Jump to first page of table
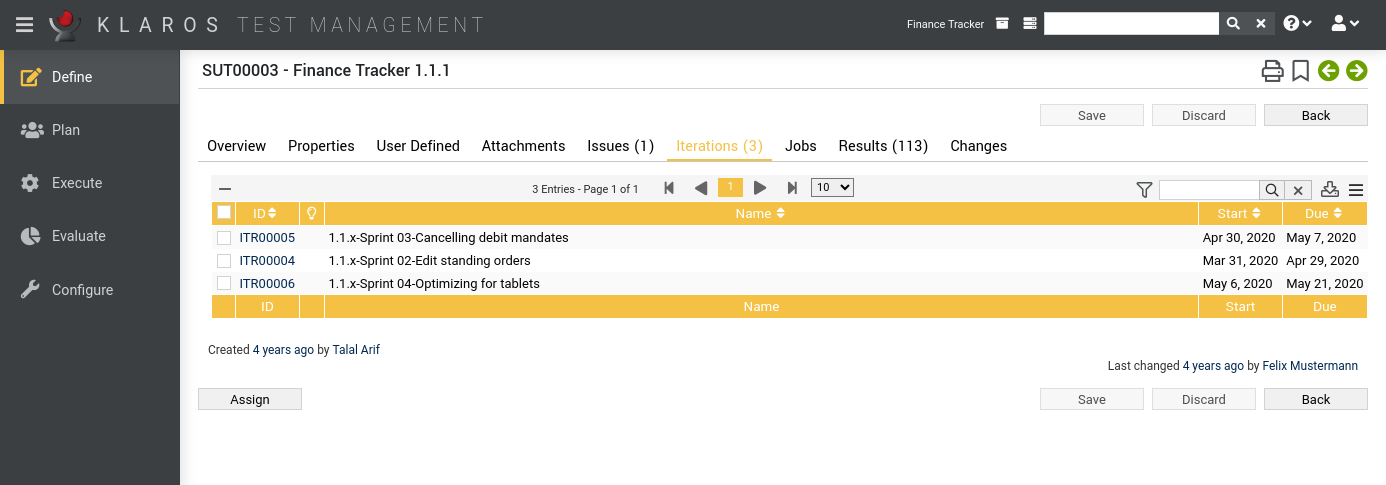Screen dimensions: 1386x485 click(669, 188)
